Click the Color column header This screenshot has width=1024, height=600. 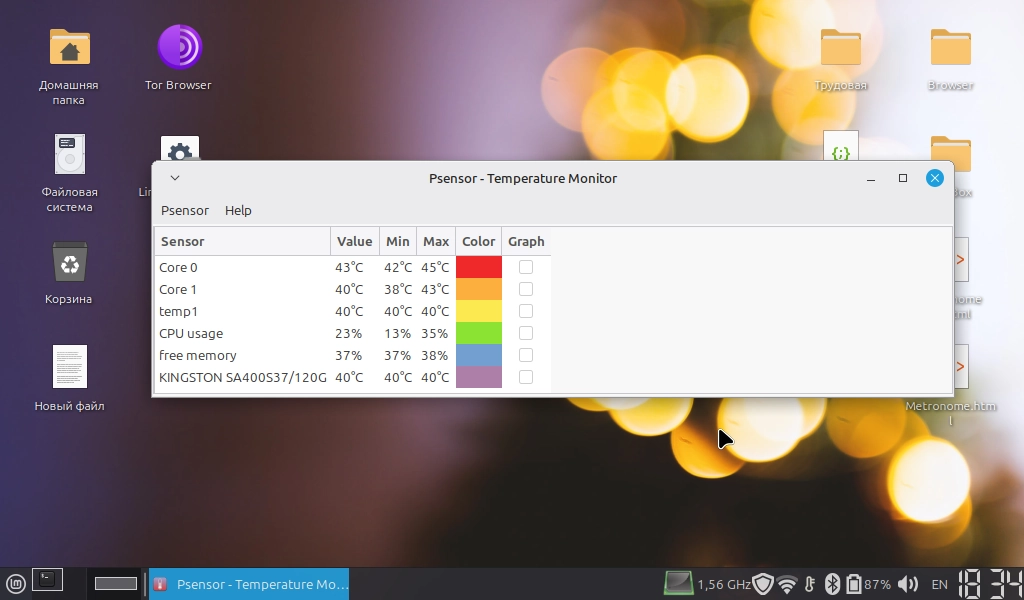pos(479,242)
